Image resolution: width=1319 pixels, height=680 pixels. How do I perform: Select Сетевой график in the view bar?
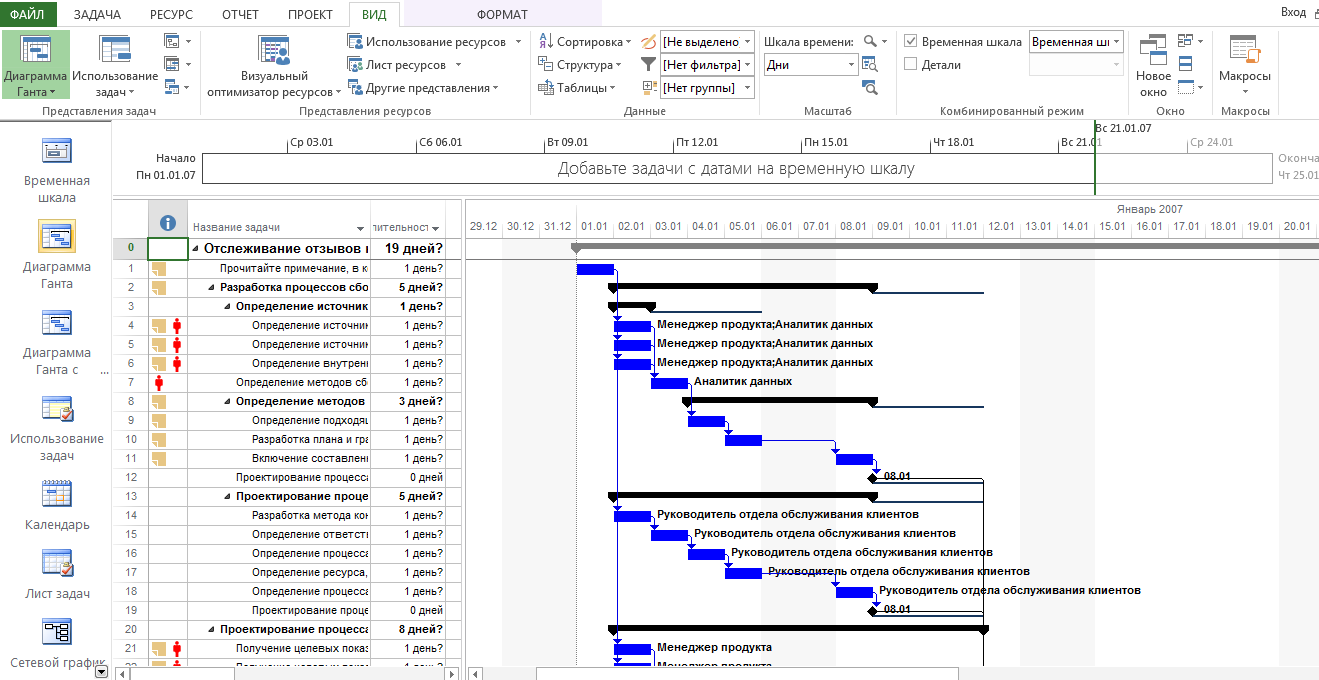click(56, 644)
